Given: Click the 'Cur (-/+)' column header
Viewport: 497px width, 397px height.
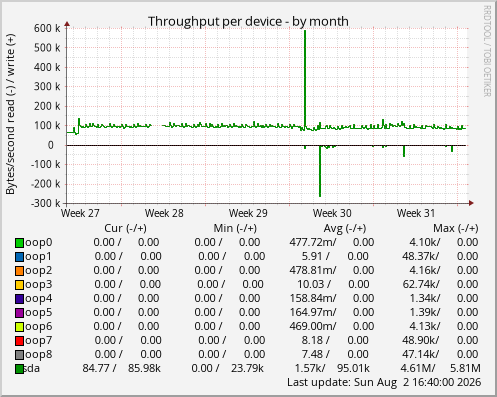Looking at the screenshot, I should 125,228.
